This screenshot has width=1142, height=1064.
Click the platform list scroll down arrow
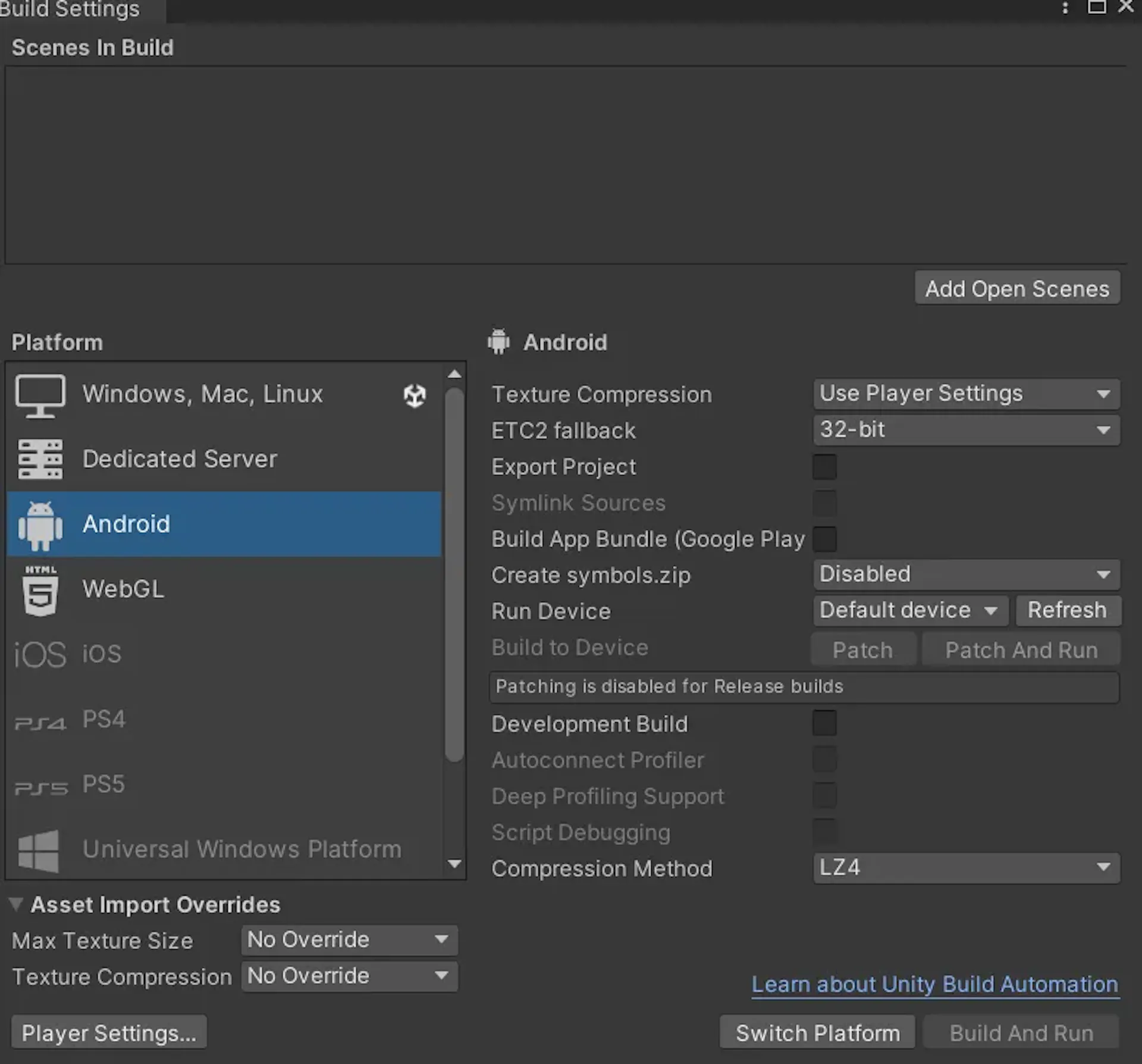454,864
